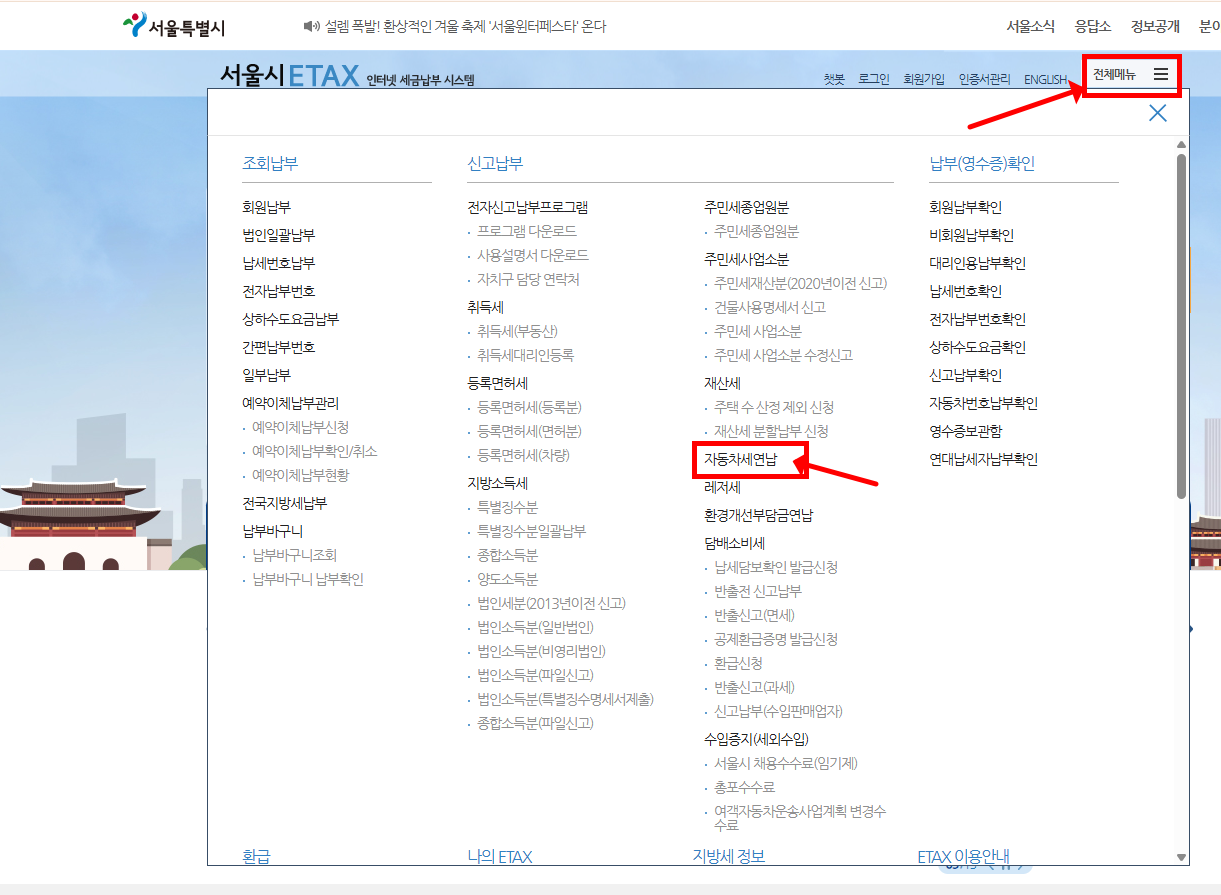
Task: Open the 응답소 top menu
Action: tap(1092, 27)
